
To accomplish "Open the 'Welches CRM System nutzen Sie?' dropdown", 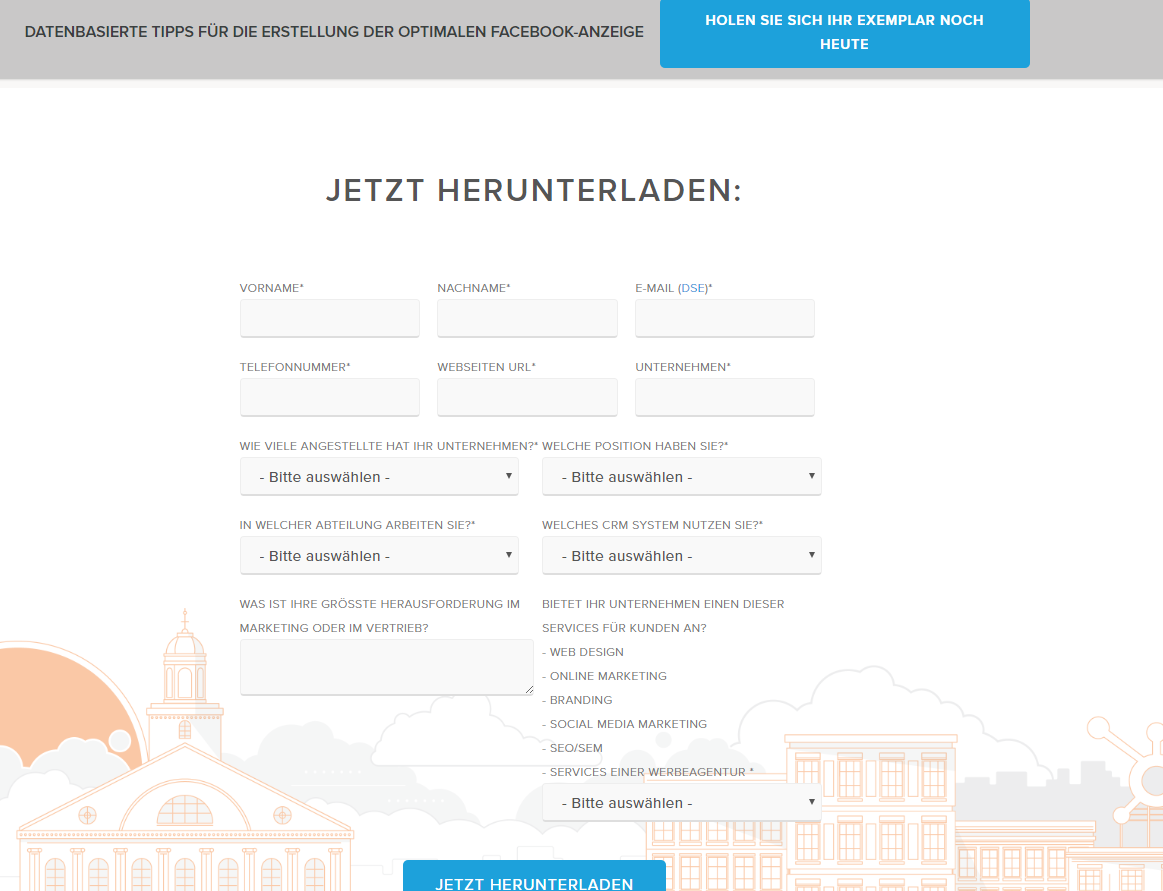I will point(681,555).
